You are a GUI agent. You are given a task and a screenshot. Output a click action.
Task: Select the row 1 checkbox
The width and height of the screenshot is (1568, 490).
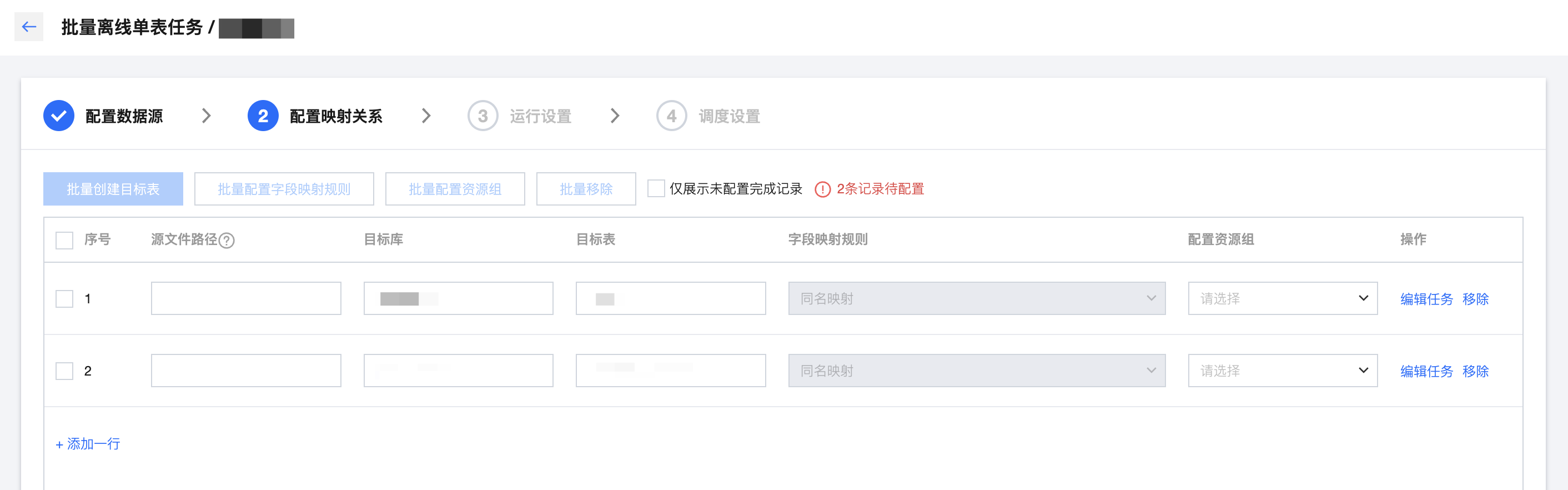64,299
